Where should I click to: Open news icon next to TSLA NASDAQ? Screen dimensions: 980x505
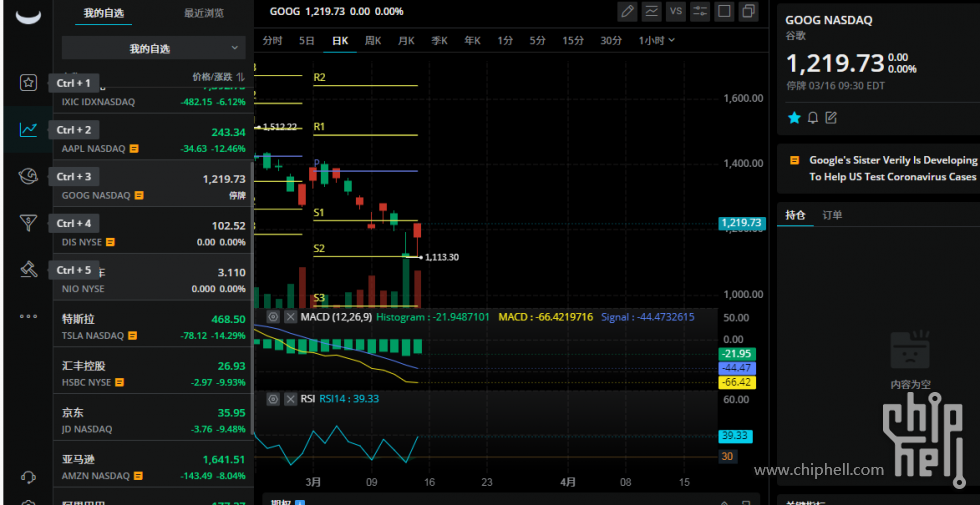pyautogui.click(x=132, y=336)
